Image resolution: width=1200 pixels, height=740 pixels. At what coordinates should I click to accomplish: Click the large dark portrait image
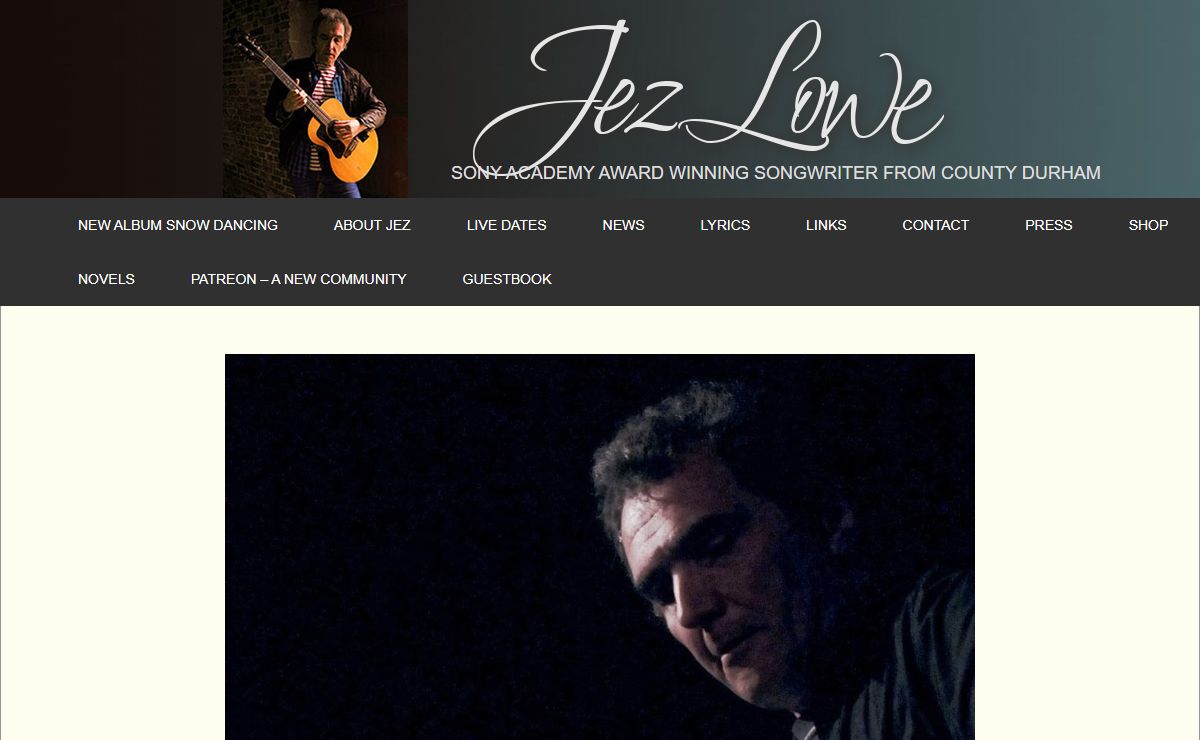click(600, 547)
